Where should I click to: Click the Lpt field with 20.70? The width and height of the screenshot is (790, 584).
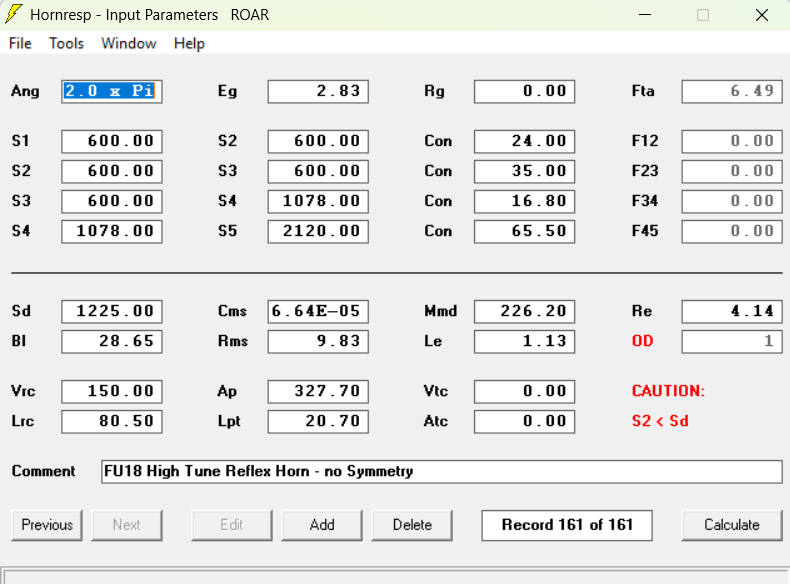318,421
